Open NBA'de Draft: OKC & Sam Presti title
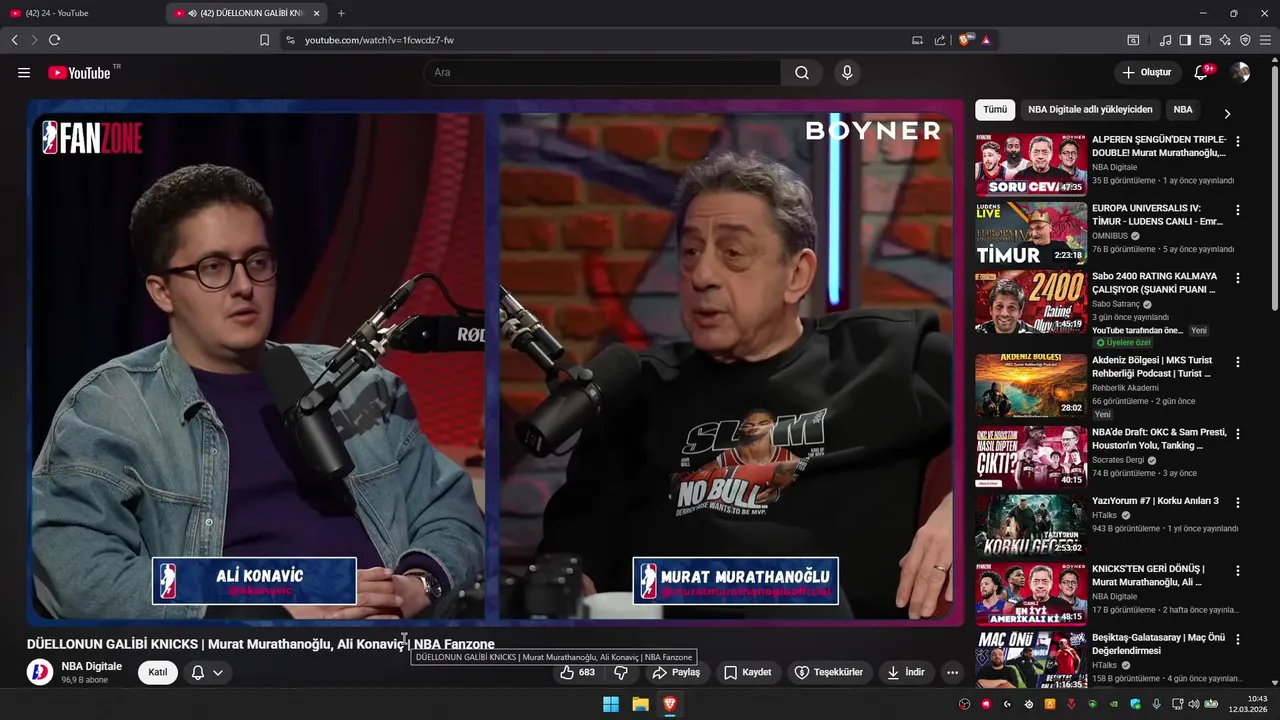Screen dimensions: 1280x720 1158,439
